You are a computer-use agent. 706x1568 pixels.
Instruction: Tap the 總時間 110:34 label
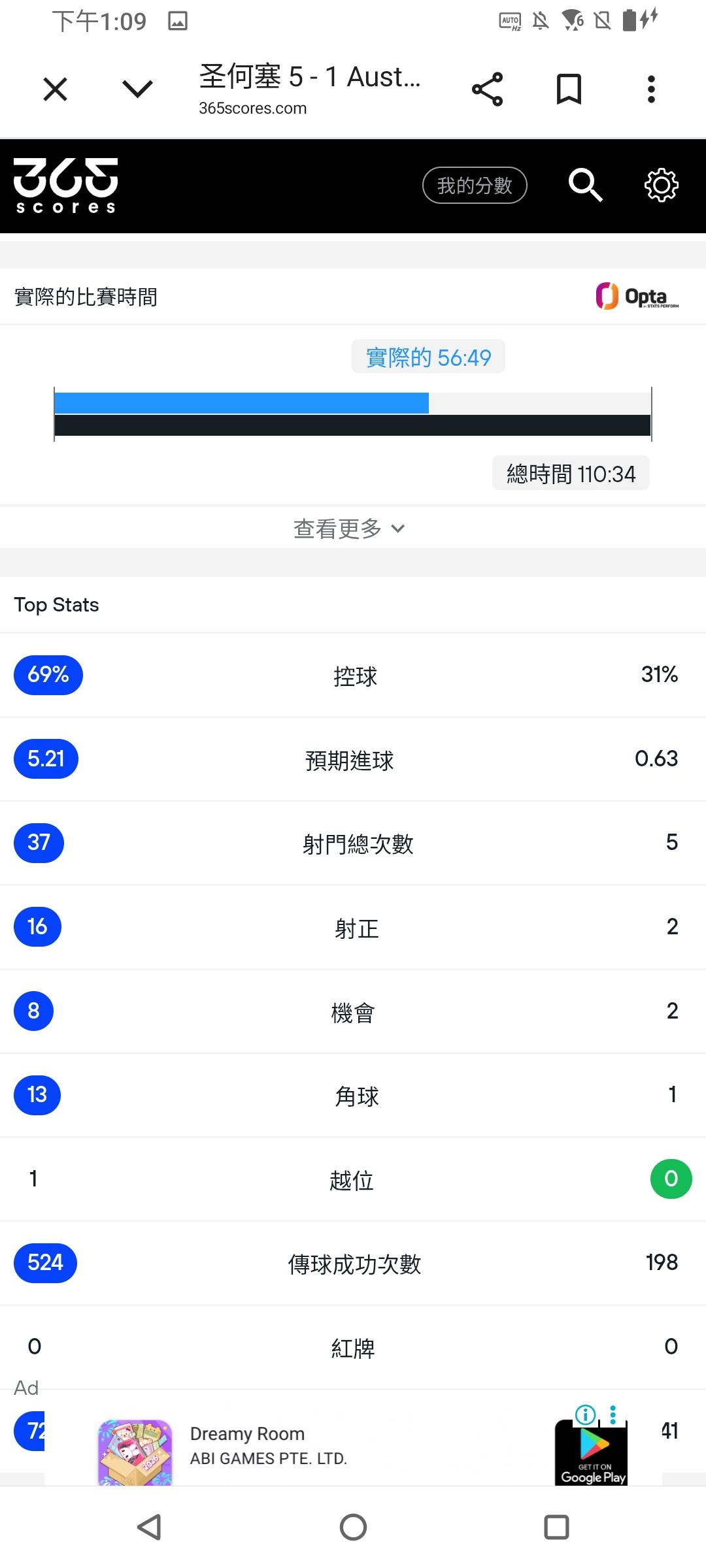tap(571, 474)
